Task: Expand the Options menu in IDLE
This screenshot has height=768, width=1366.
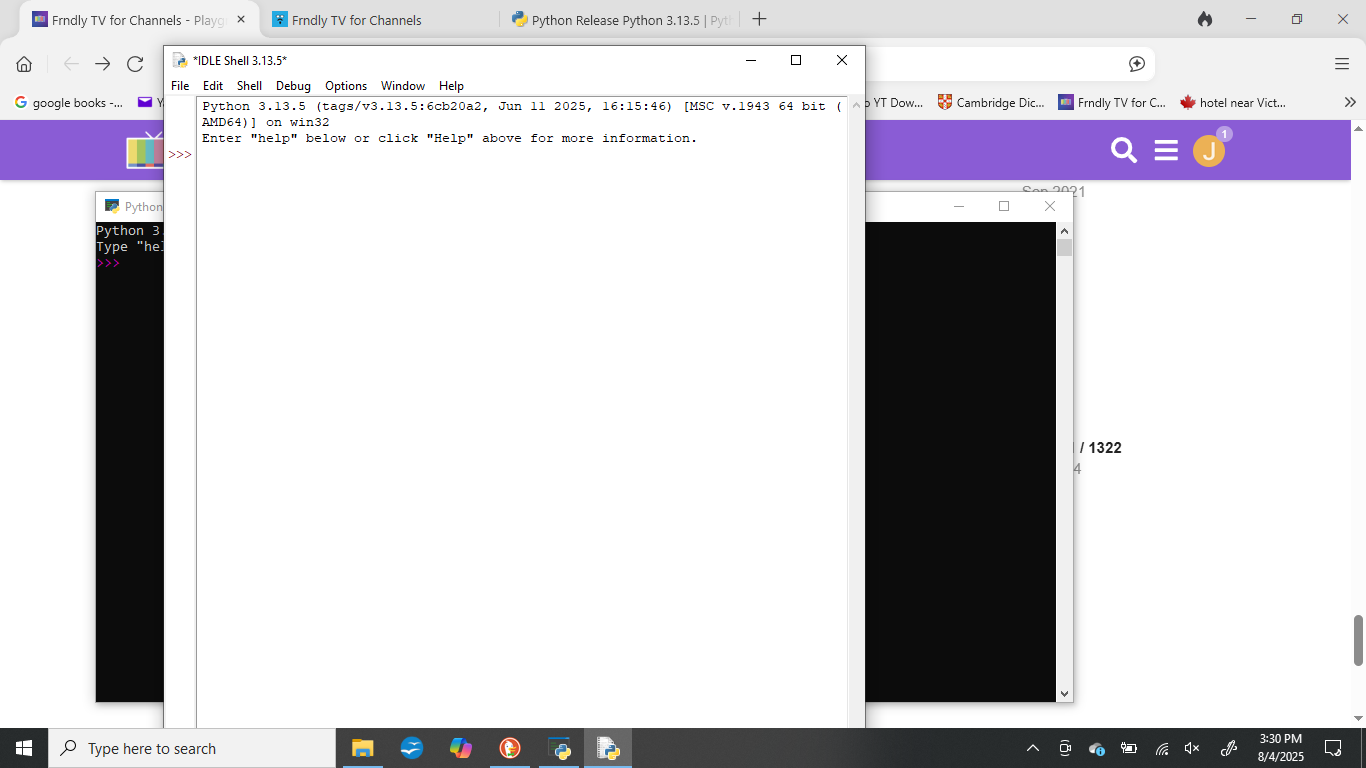Action: click(x=346, y=86)
